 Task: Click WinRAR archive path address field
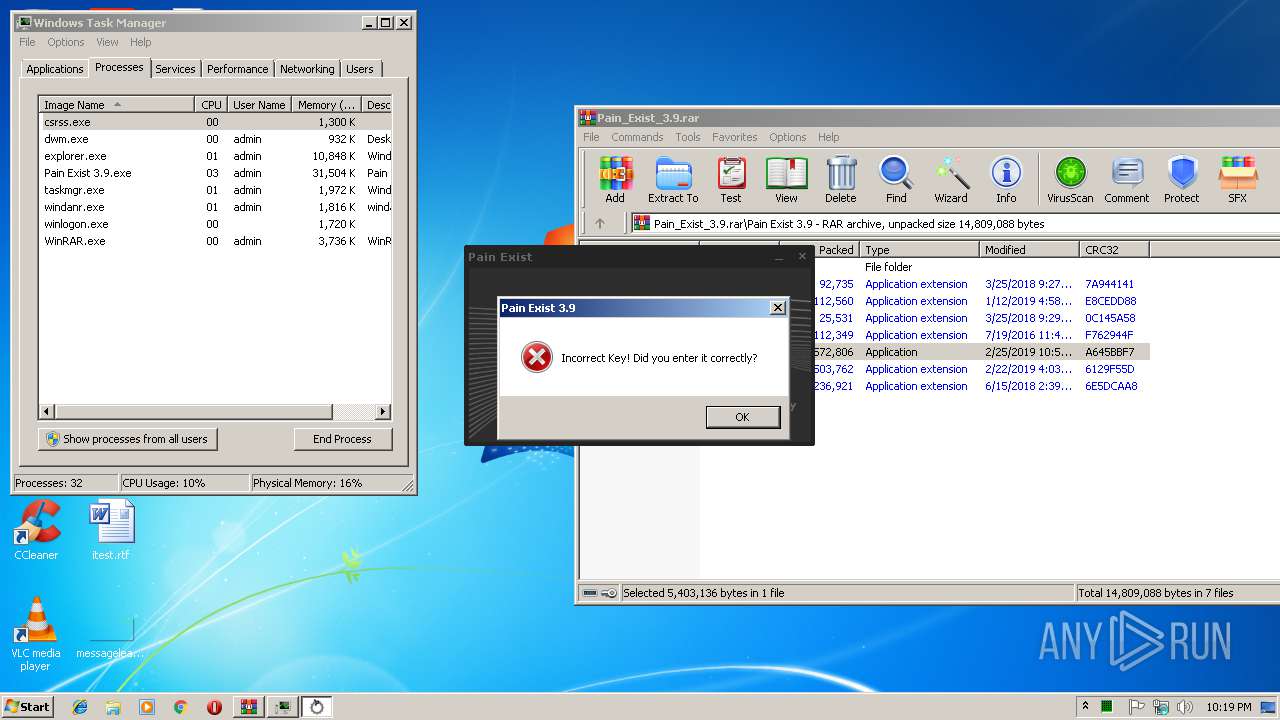point(955,224)
